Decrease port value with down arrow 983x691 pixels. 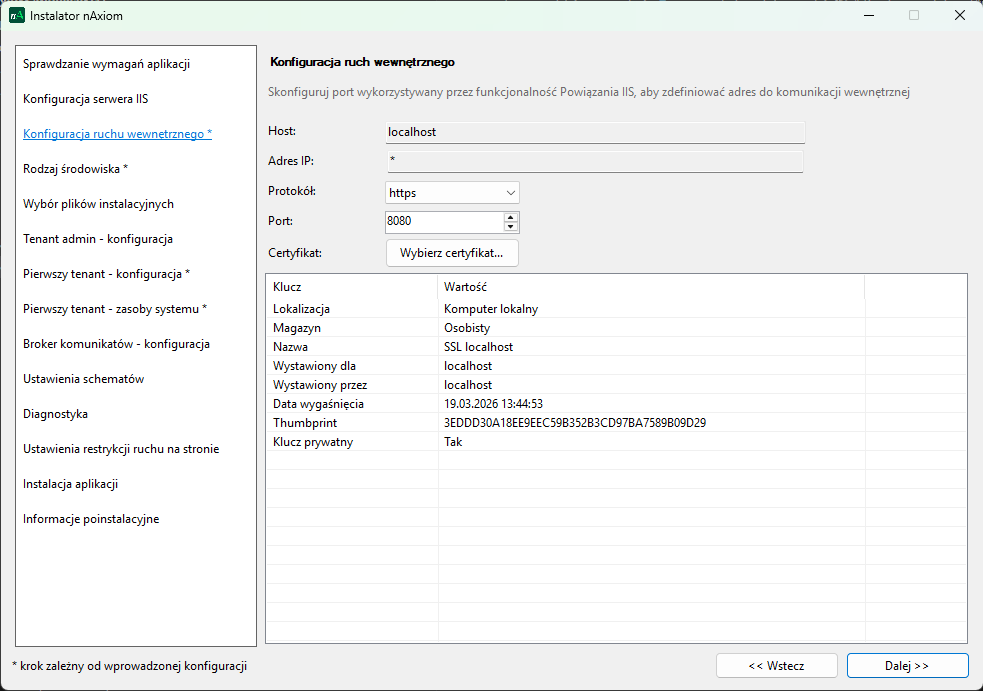511,227
